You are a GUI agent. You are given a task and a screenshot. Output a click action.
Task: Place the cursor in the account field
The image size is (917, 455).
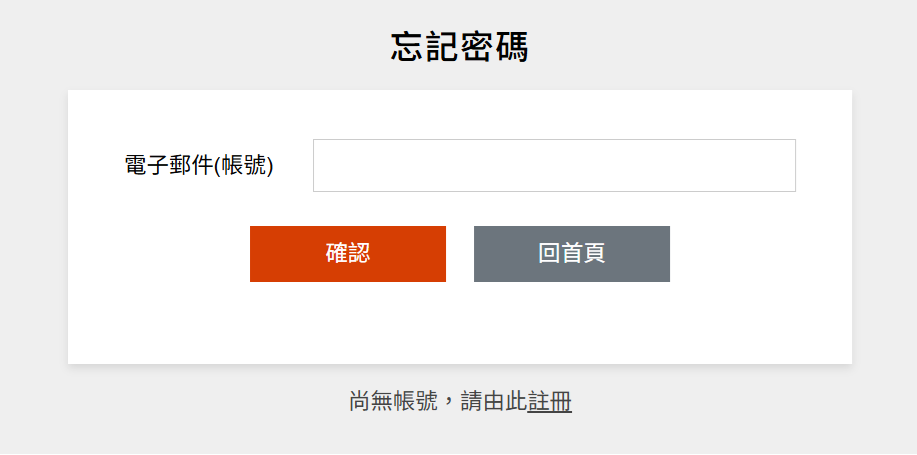[554, 165]
